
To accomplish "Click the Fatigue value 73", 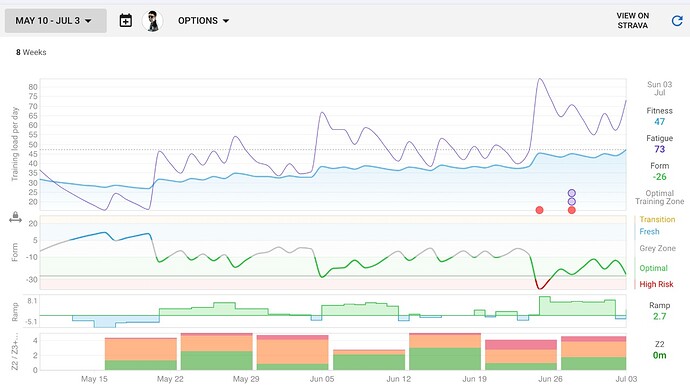I will click(x=659, y=149).
